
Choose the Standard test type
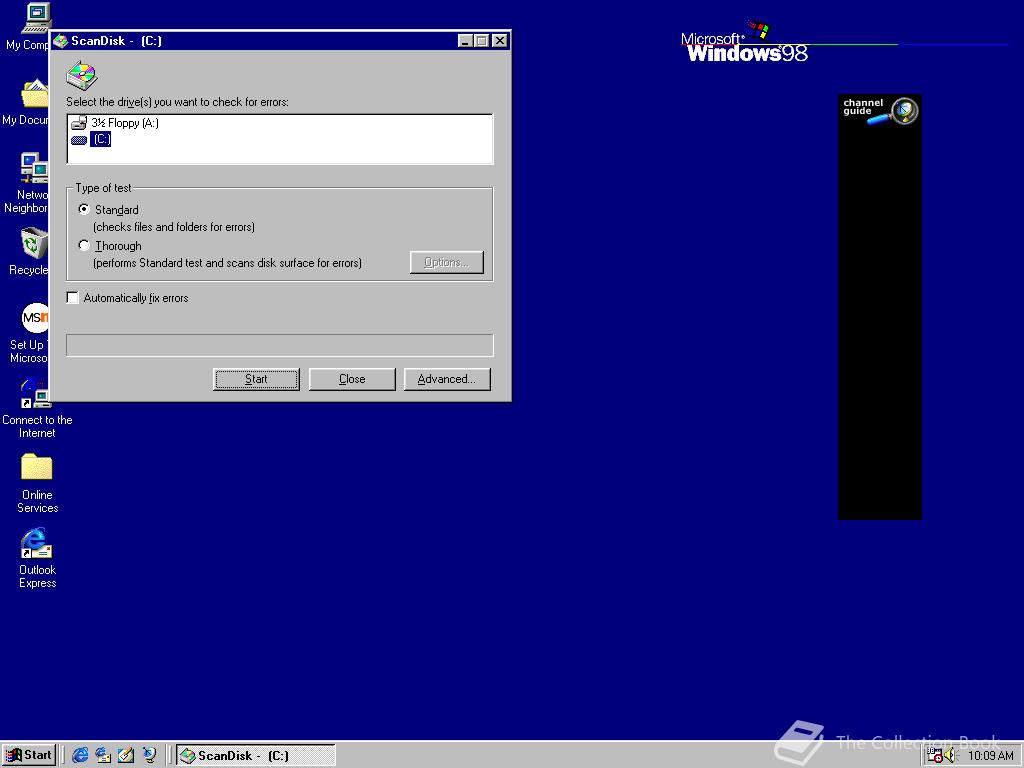[84, 209]
